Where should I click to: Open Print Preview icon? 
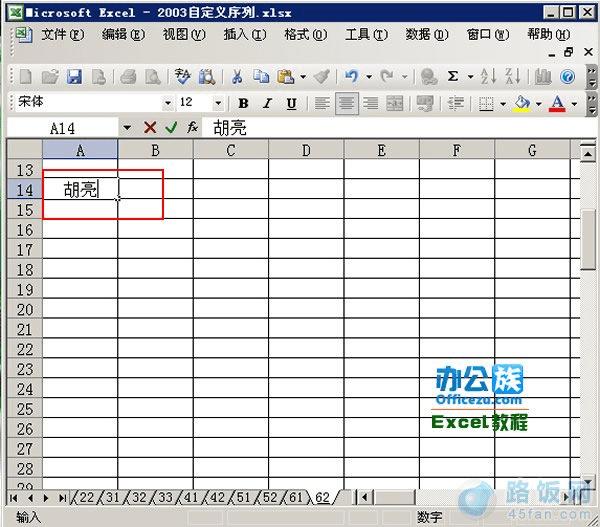[153, 77]
